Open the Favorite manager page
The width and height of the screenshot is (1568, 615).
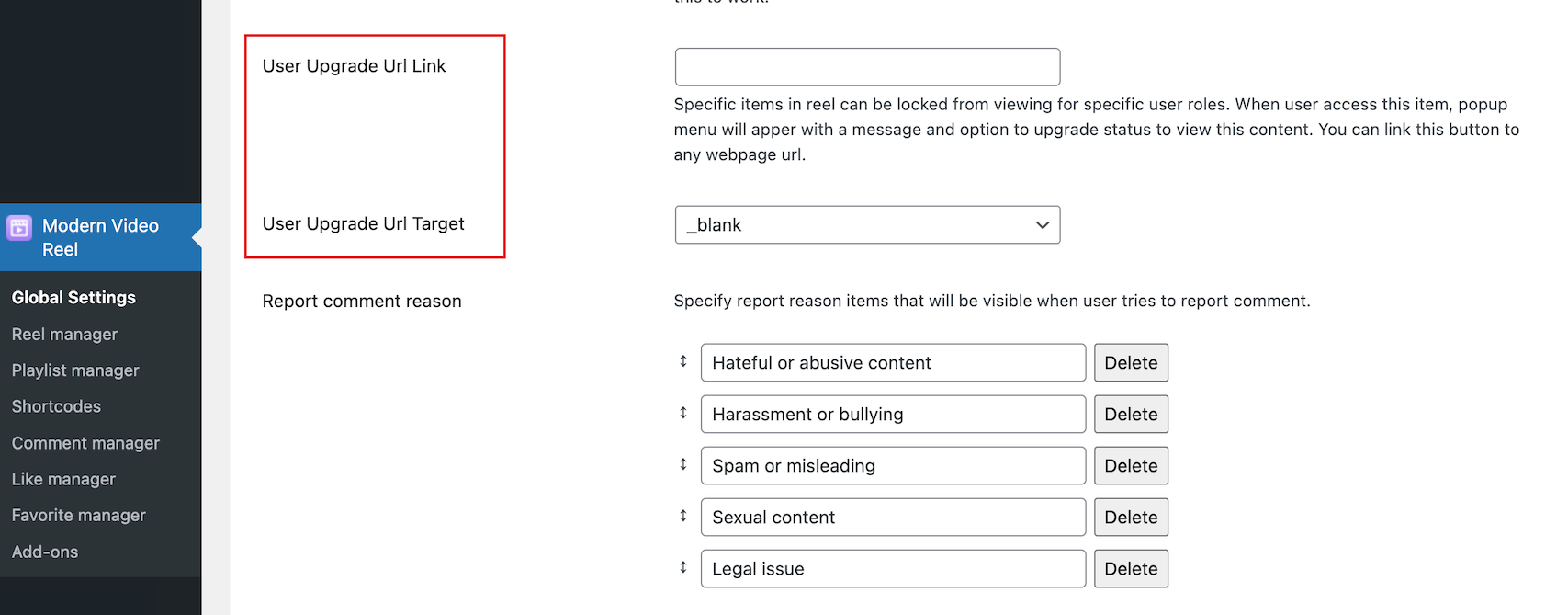tap(78, 516)
